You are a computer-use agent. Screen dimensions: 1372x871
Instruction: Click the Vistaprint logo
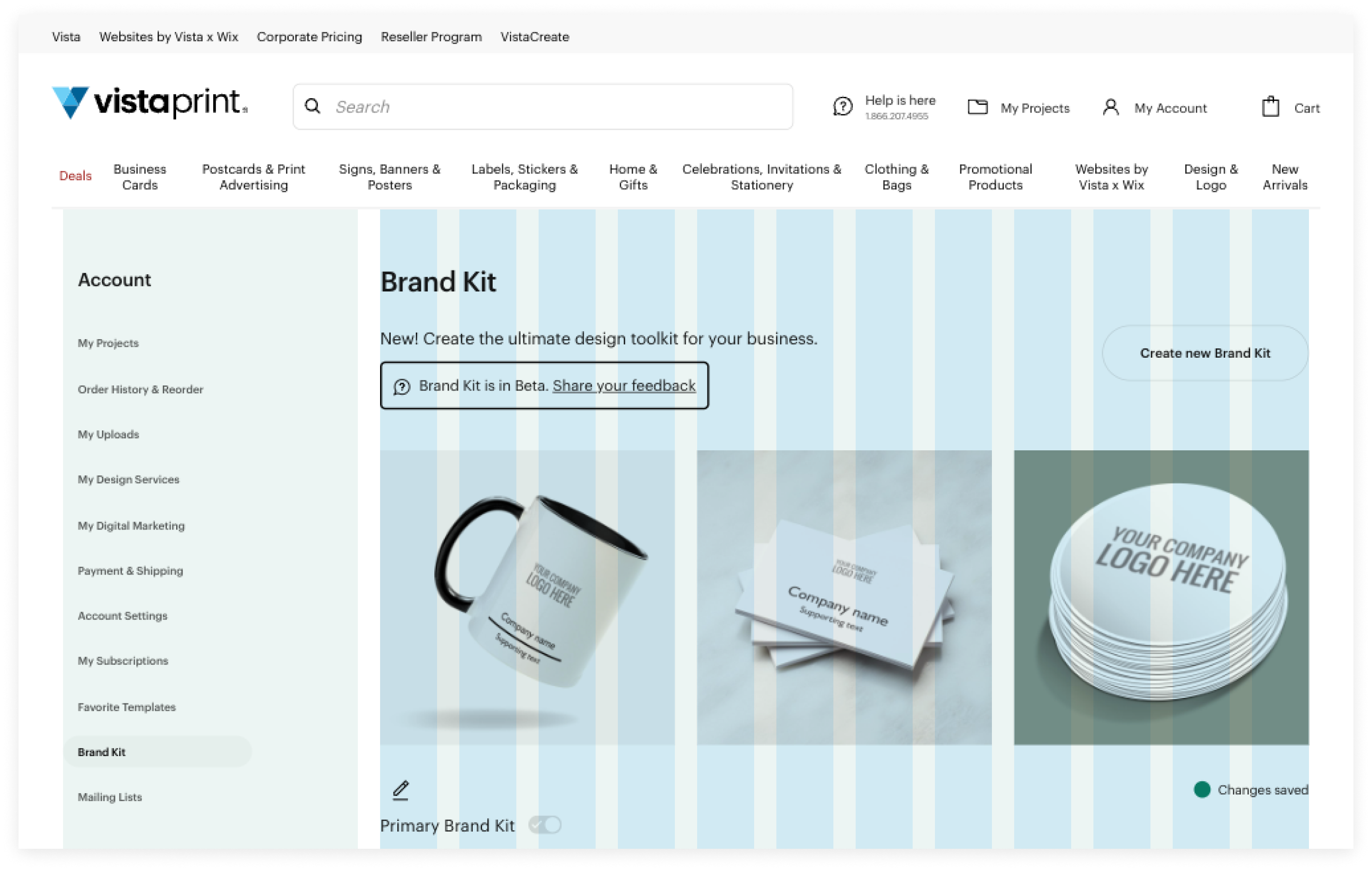[150, 102]
